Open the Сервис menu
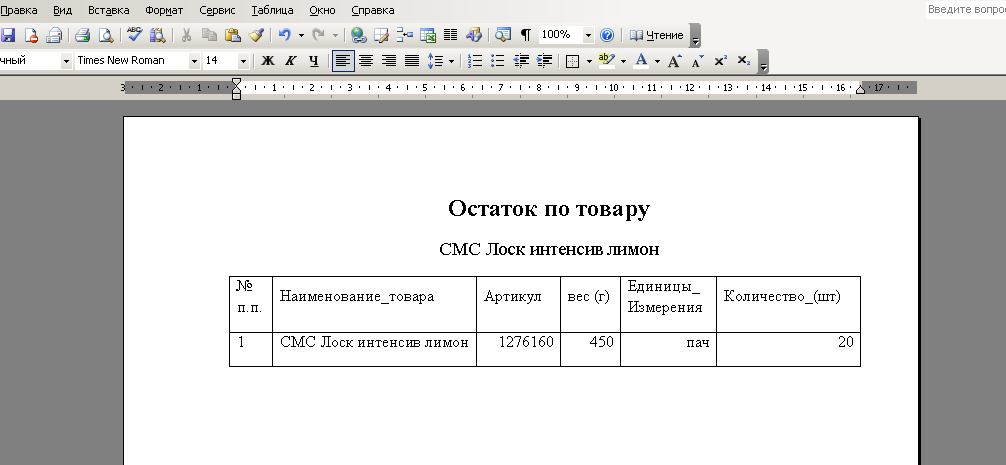 (217, 10)
